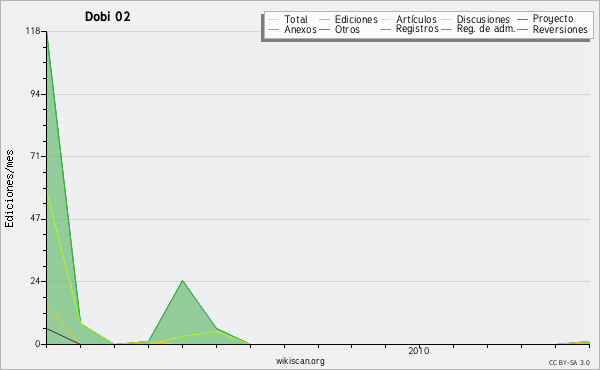Viewport: 600px width, 370px height.
Task: Select the Anexos legend label
Action: tap(300, 29)
